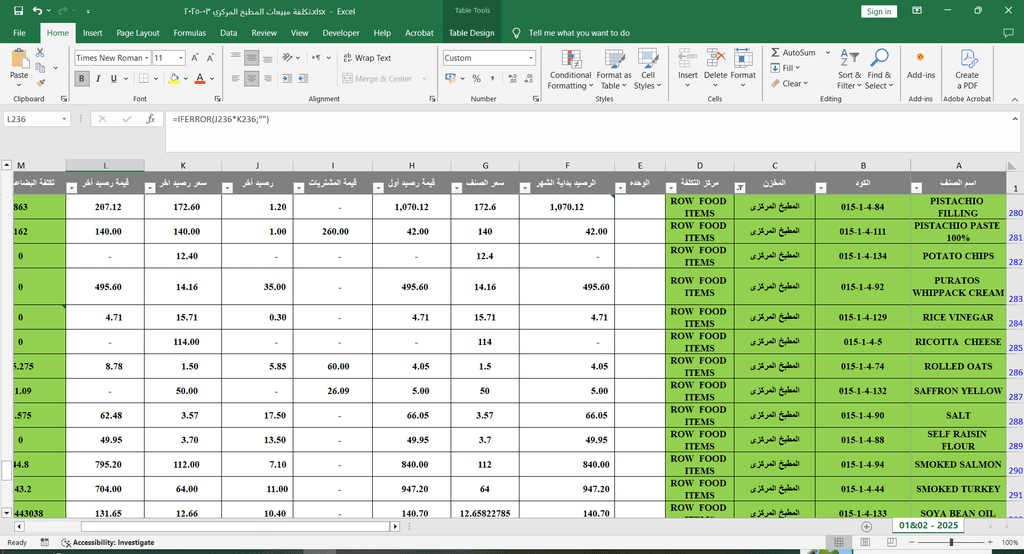Viewport: 1024px width, 554px height.
Task: Switch to the Insert tab
Action: pos(93,33)
